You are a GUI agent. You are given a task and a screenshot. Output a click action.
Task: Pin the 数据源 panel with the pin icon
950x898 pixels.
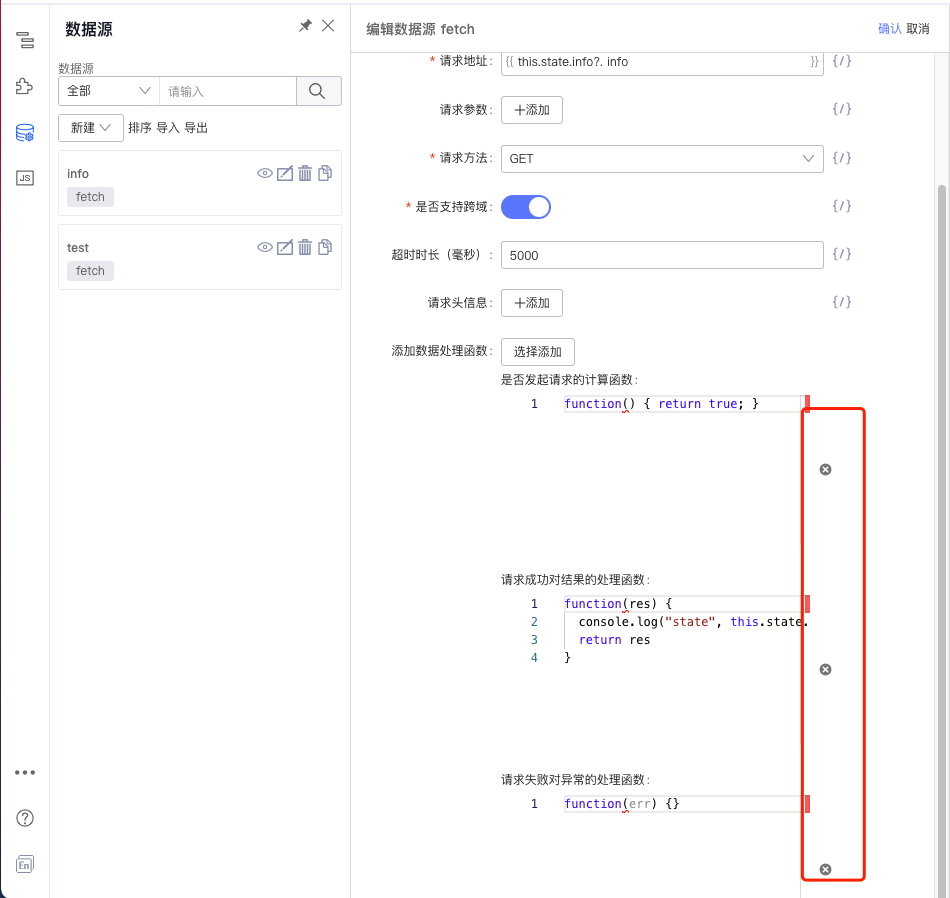pyautogui.click(x=307, y=26)
